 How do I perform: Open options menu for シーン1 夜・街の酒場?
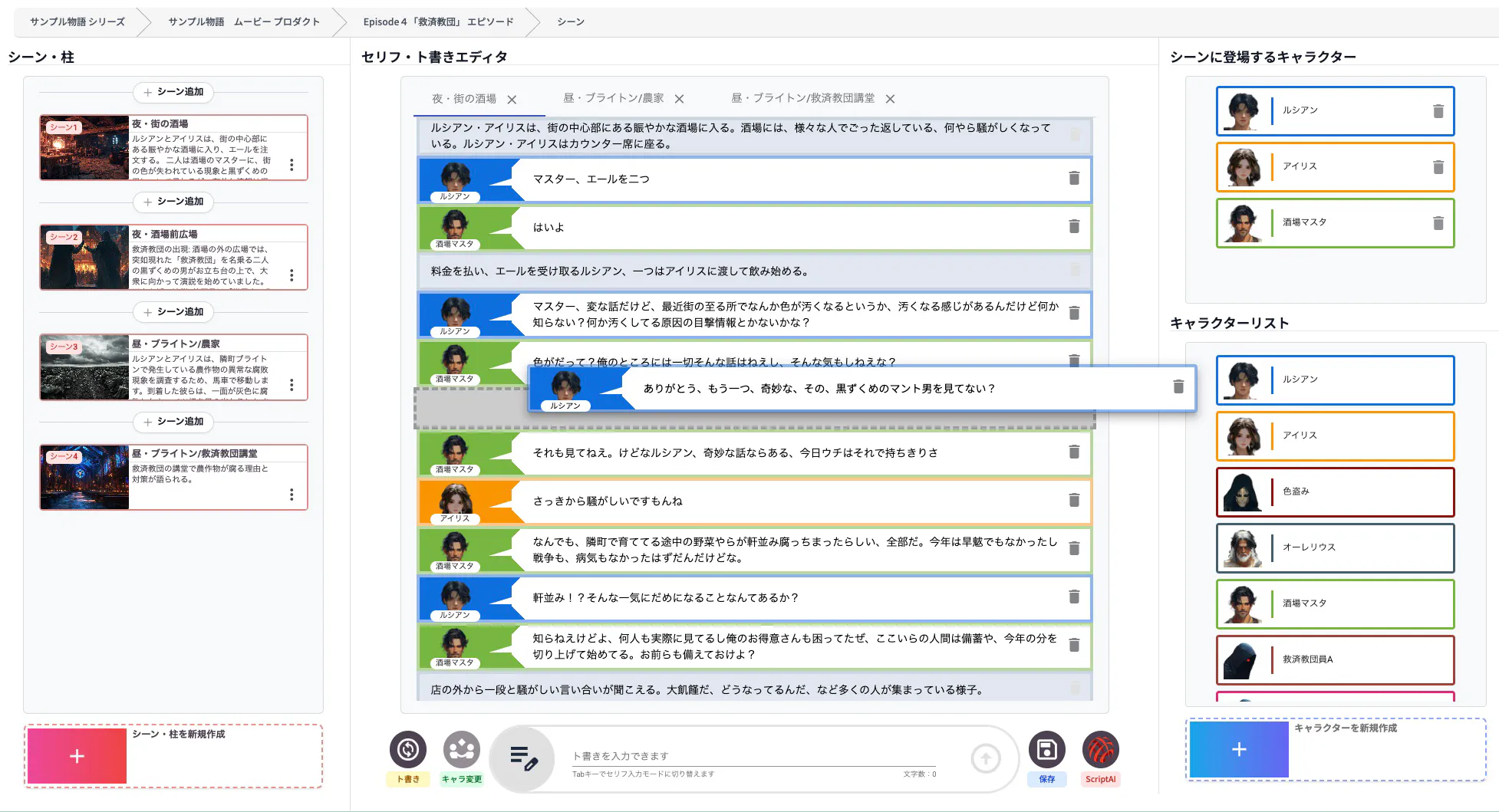(x=292, y=165)
